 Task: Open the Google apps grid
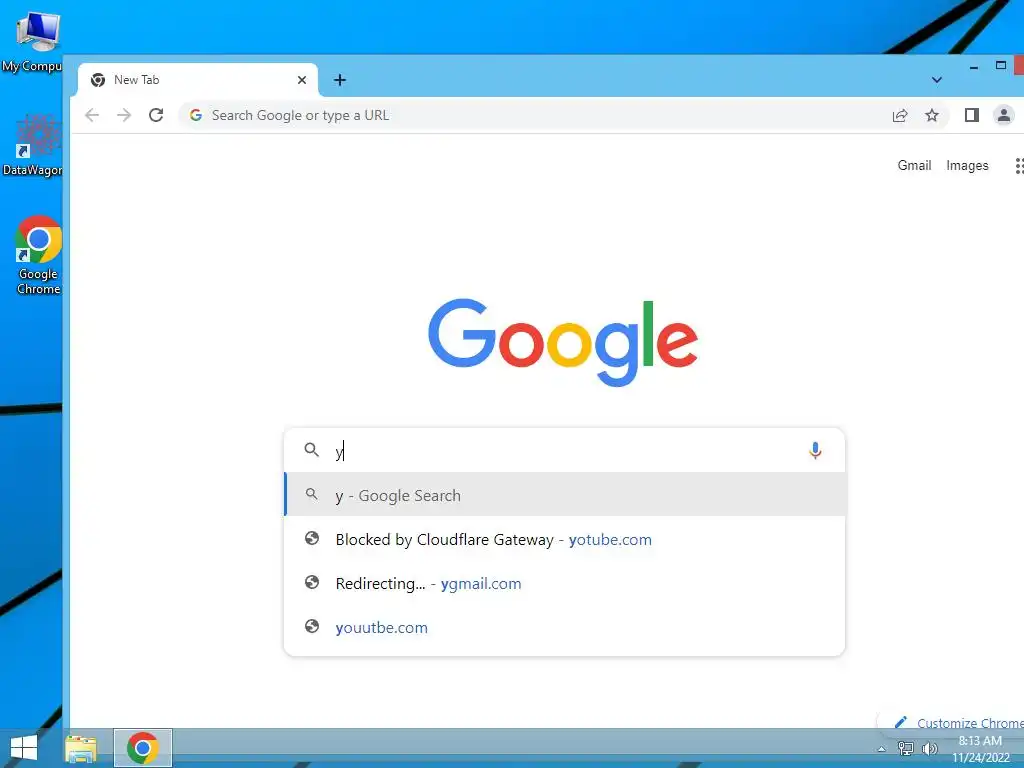click(1019, 166)
